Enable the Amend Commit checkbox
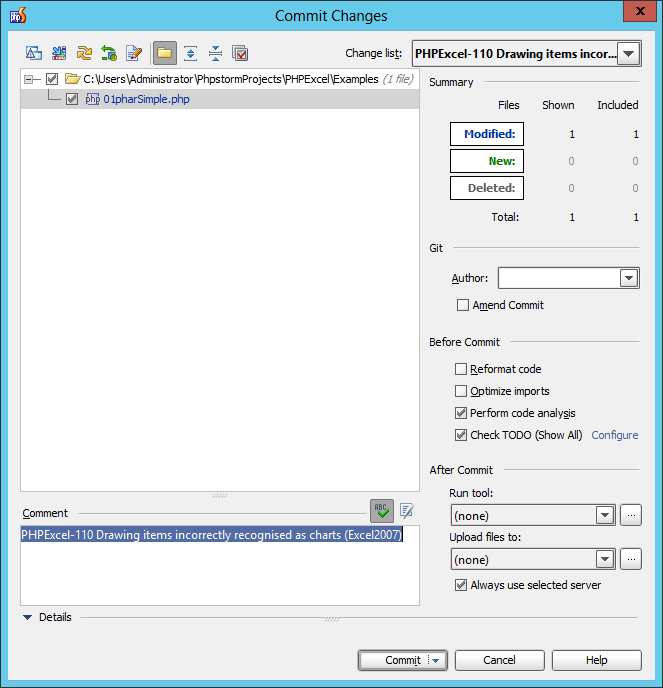 pos(463,305)
